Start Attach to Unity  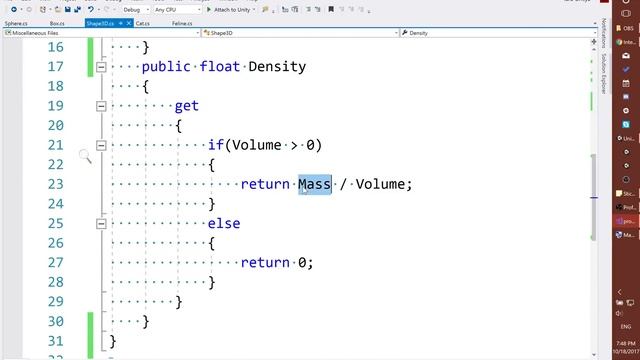point(229,9)
